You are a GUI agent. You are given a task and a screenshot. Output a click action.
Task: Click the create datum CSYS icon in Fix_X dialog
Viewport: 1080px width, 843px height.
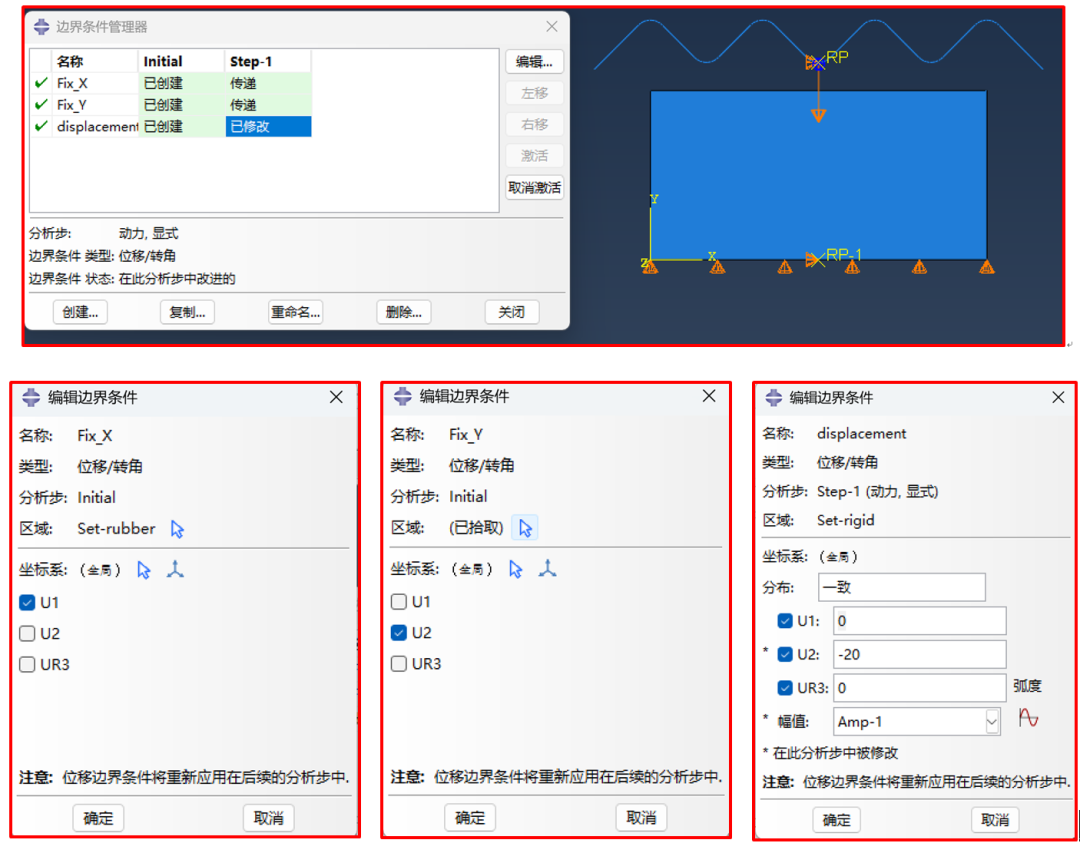tap(175, 569)
